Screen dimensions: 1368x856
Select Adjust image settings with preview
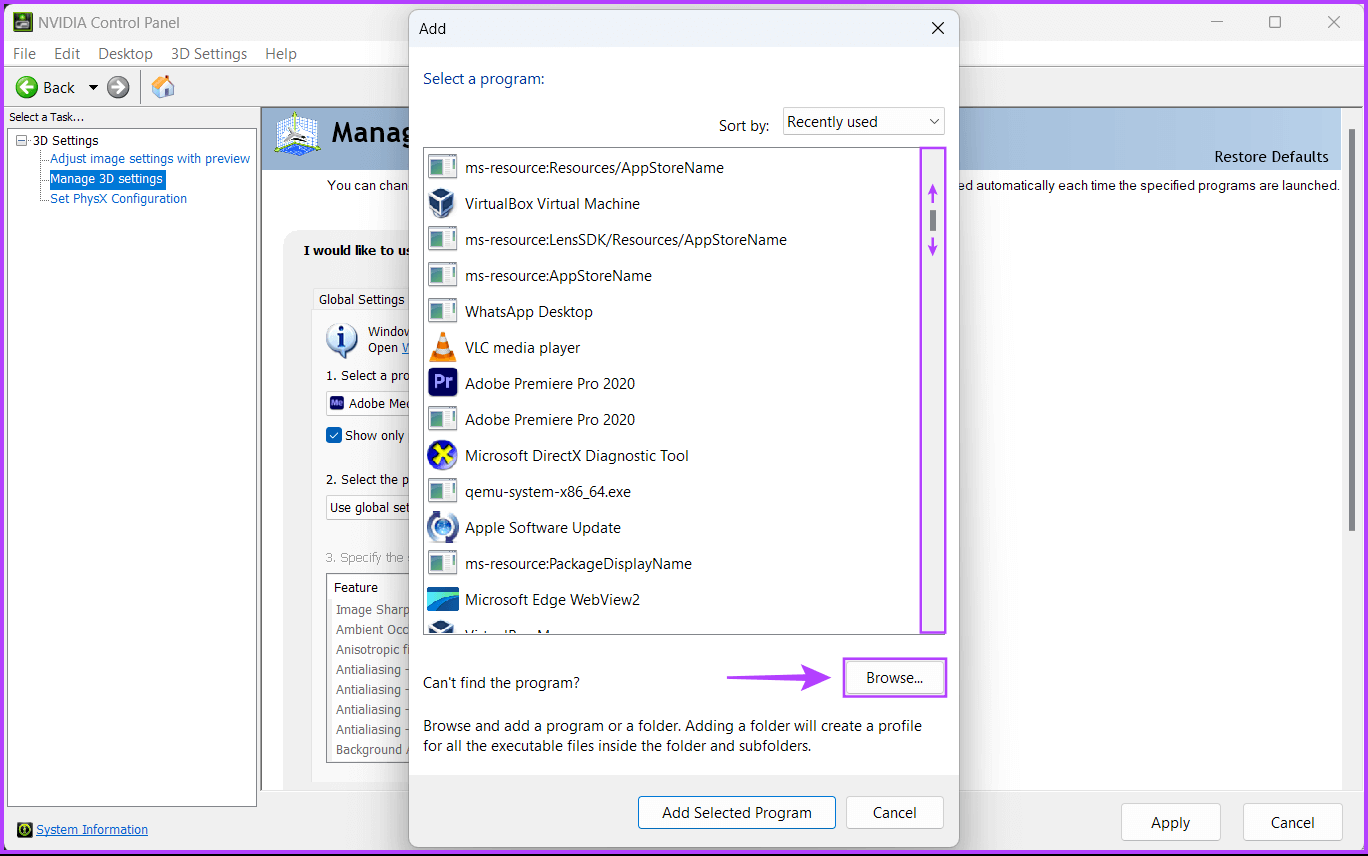[x=150, y=158]
